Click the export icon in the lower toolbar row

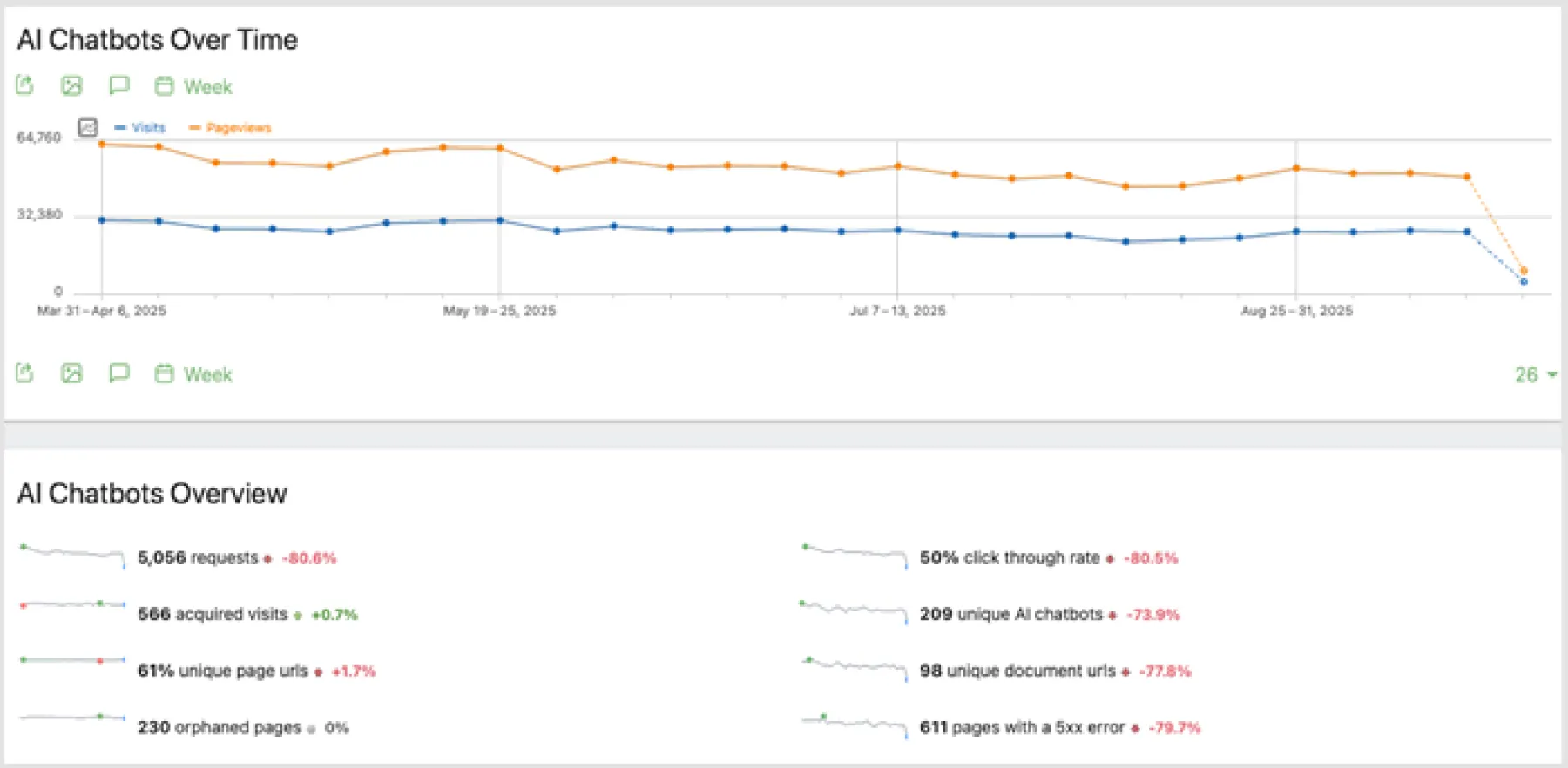pyautogui.click(x=24, y=374)
